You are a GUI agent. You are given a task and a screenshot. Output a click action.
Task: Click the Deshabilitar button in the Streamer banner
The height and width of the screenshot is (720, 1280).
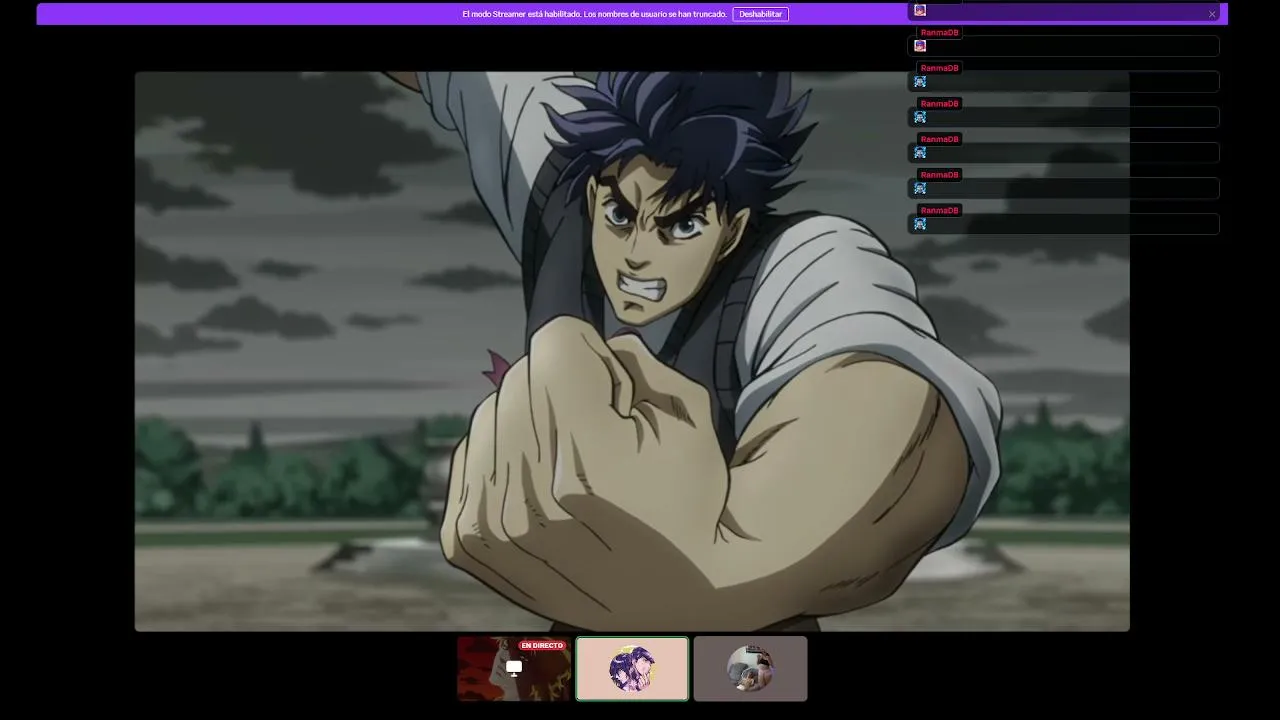click(760, 14)
